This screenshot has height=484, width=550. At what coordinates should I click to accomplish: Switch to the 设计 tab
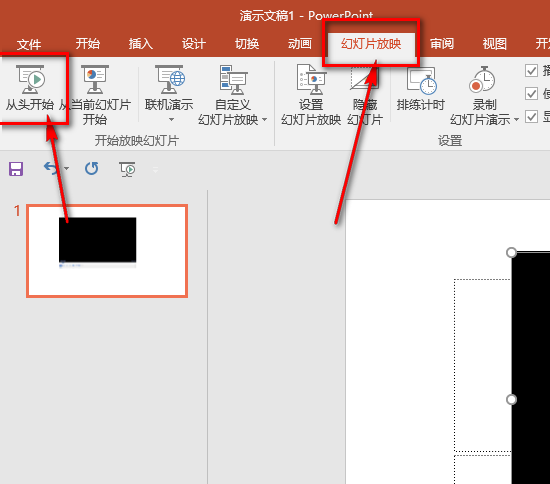194,44
